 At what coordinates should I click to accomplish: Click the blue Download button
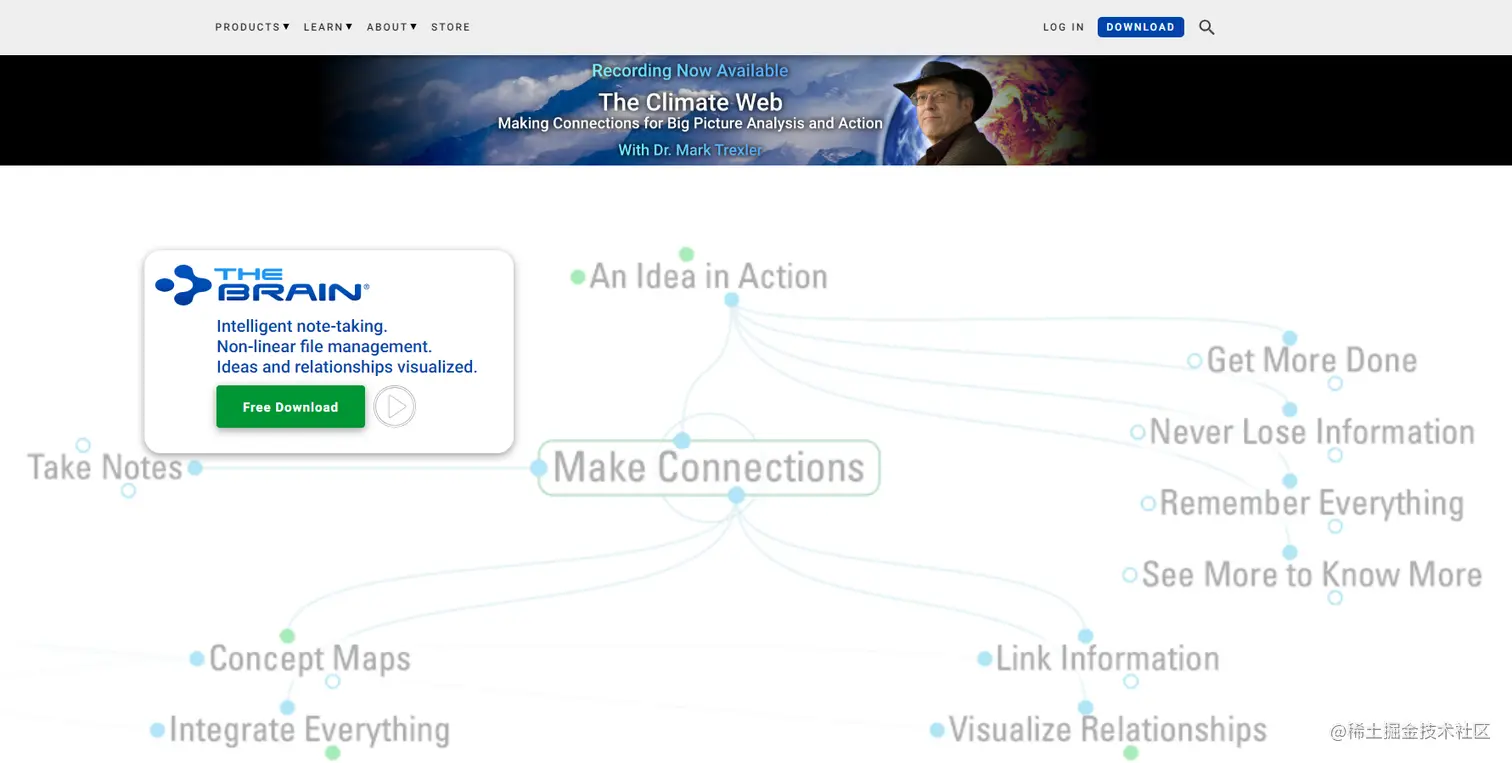[x=1140, y=27]
